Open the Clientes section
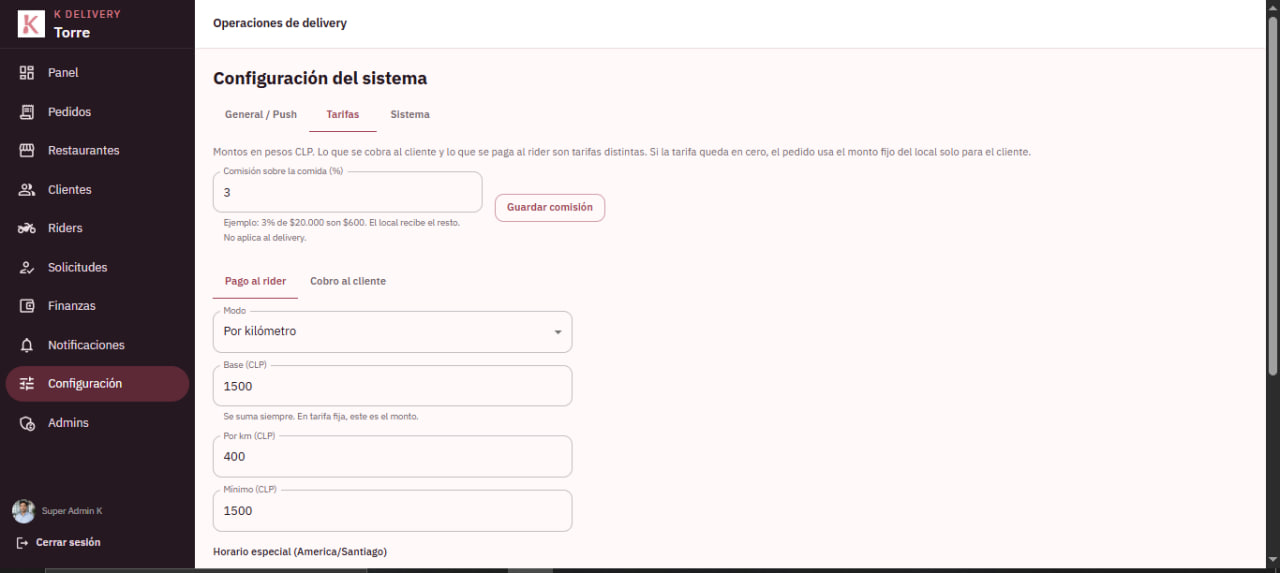Image resolution: width=1280 pixels, height=573 pixels. coord(97,190)
